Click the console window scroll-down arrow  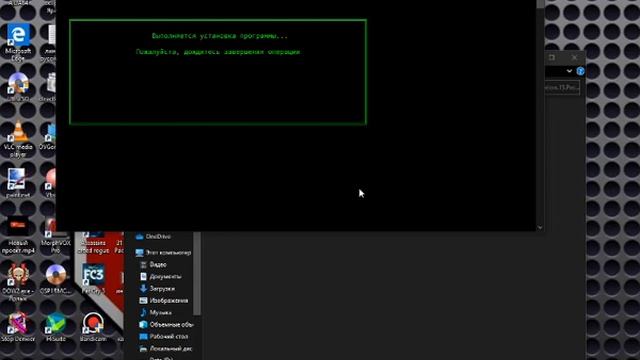[540, 227]
